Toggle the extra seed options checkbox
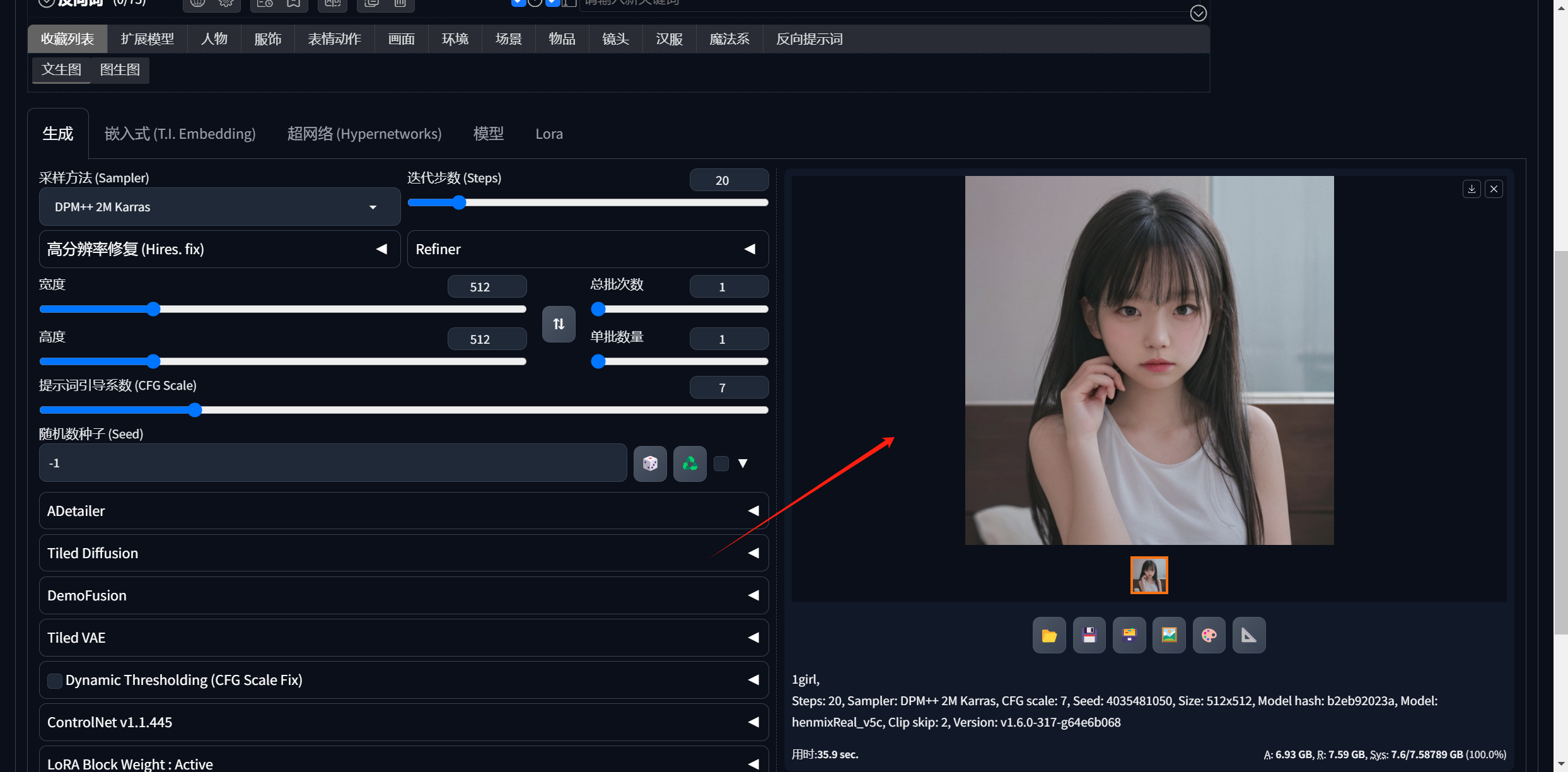This screenshot has height=772, width=1568. (721, 464)
